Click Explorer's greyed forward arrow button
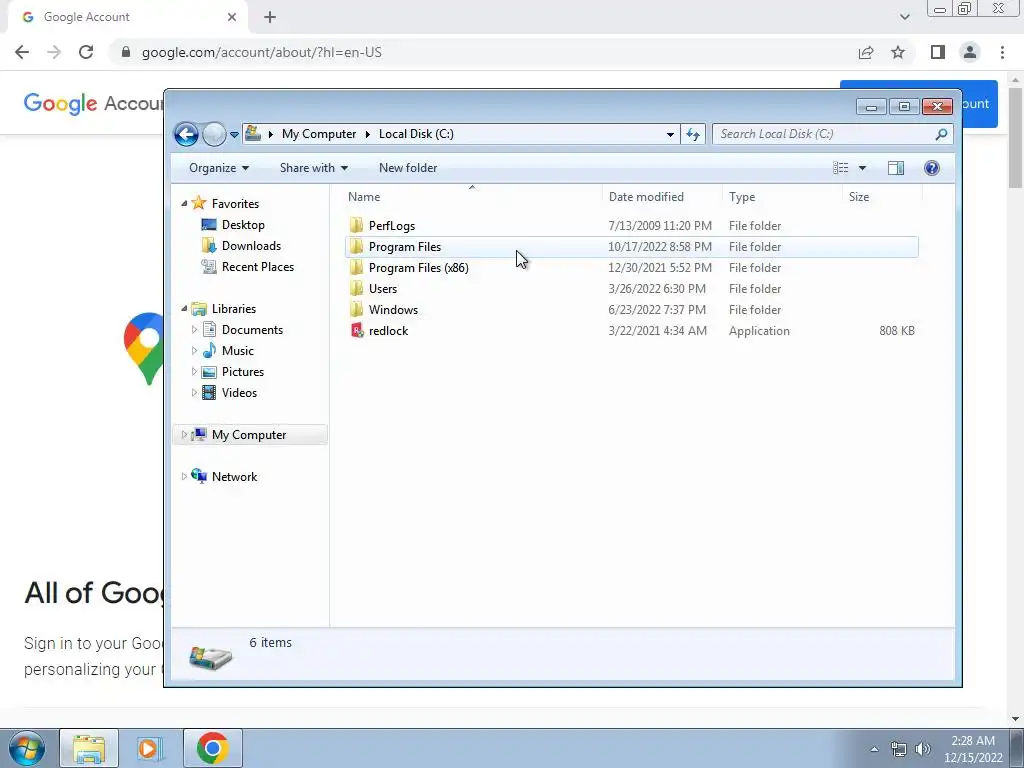Viewport: 1024px width, 768px height. tap(214, 135)
